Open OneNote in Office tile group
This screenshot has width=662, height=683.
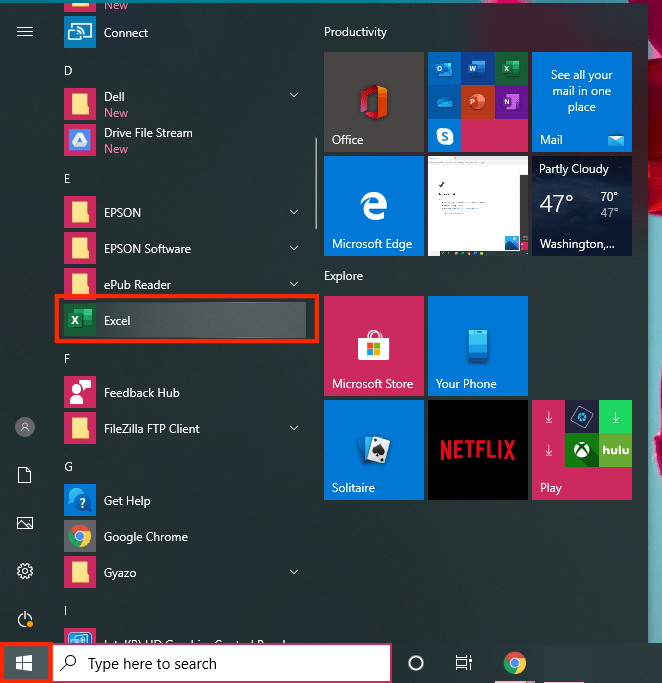click(x=511, y=102)
